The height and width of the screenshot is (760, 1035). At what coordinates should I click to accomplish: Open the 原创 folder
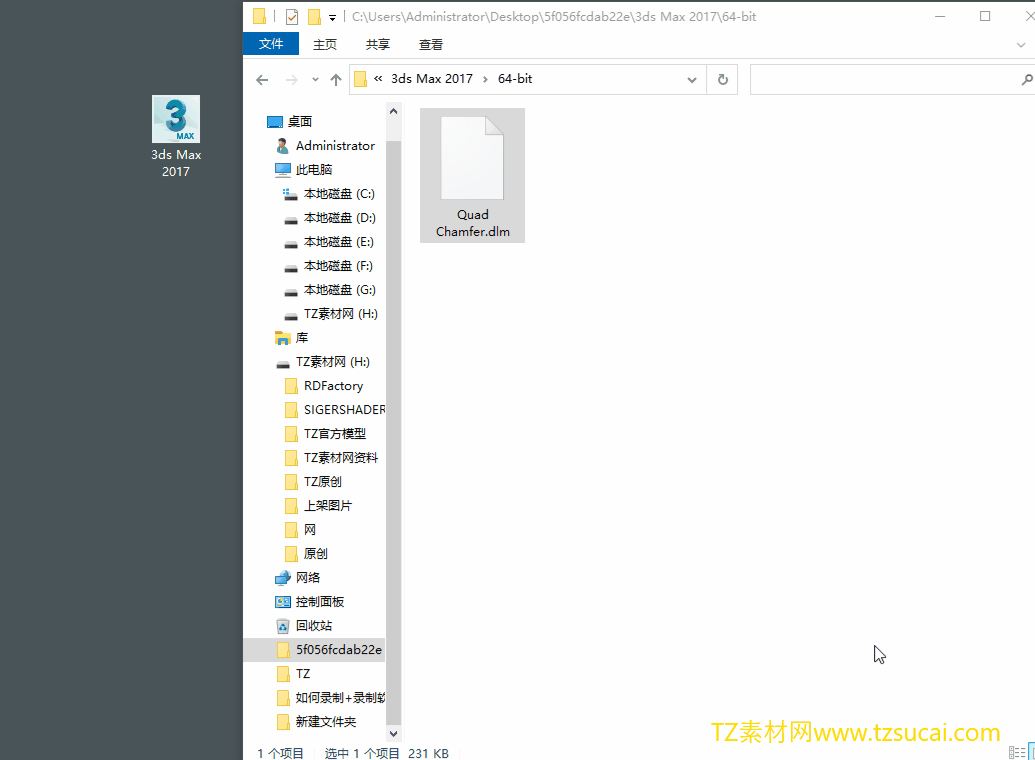[316, 554]
